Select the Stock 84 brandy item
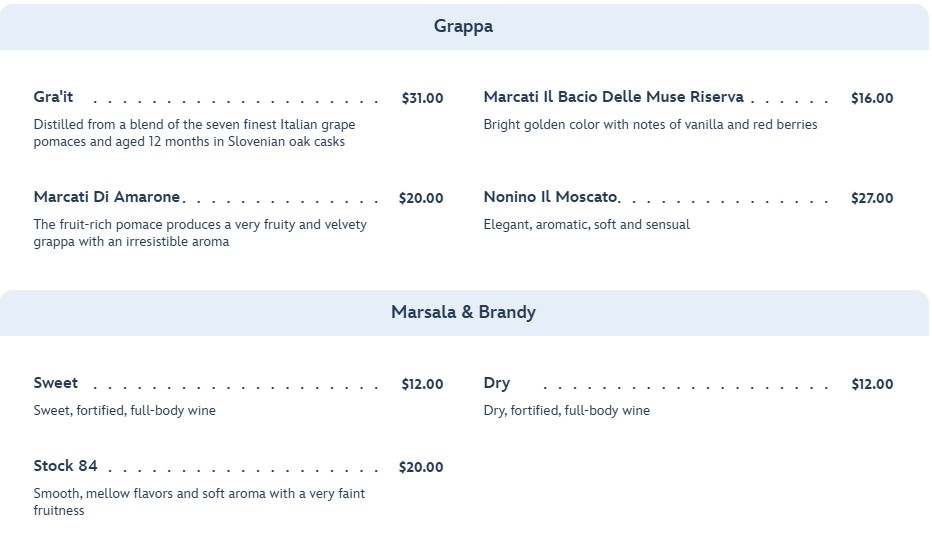 click(x=65, y=466)
